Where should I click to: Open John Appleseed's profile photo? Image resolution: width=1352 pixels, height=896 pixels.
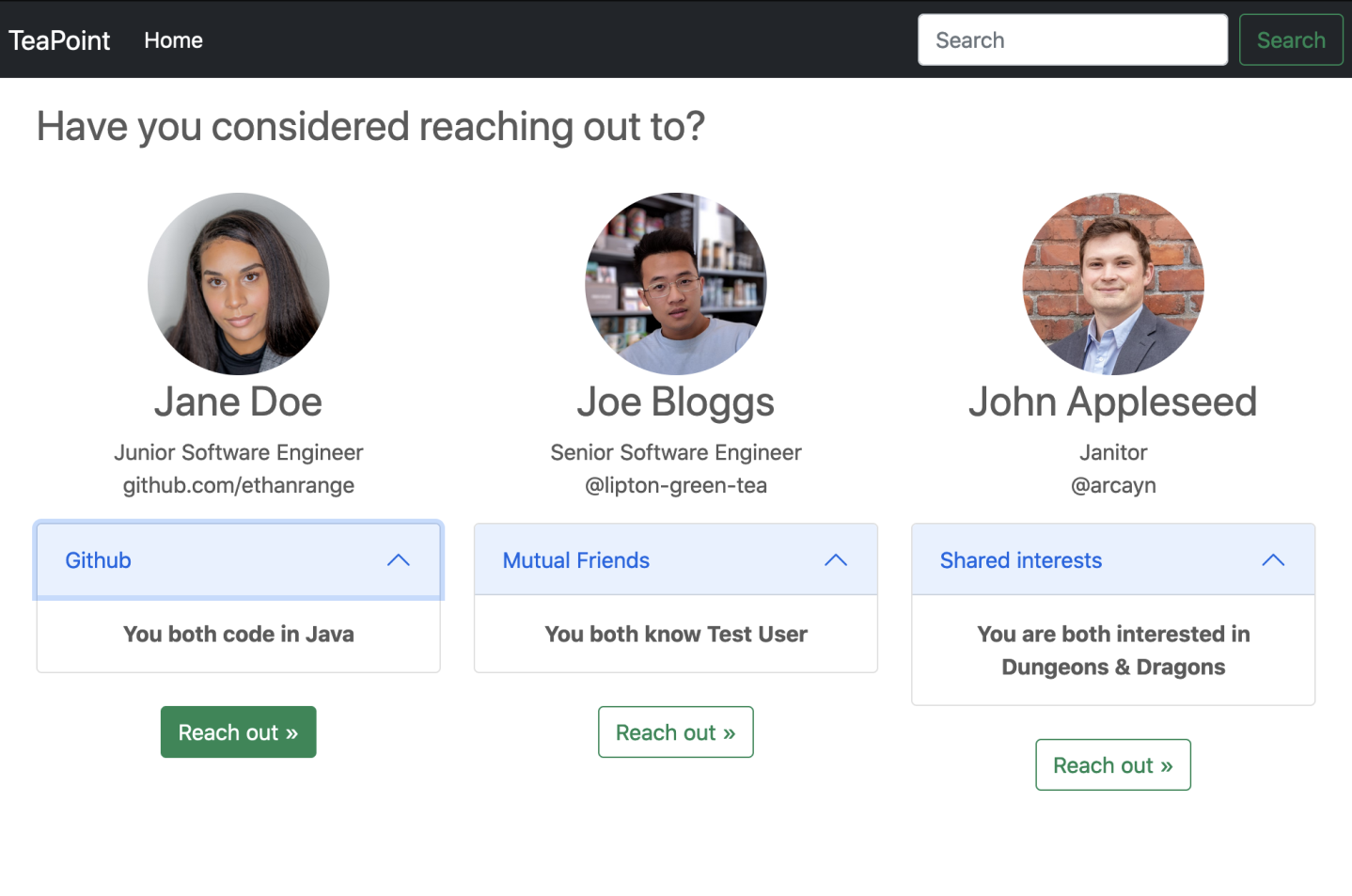(x=1113, y=284)
